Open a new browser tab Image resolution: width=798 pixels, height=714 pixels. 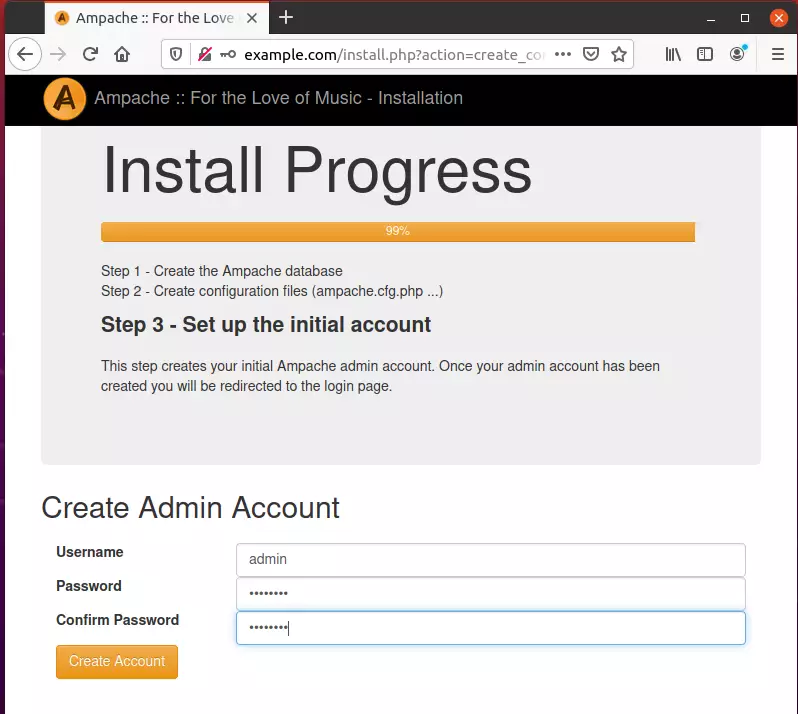coord(286,17)
